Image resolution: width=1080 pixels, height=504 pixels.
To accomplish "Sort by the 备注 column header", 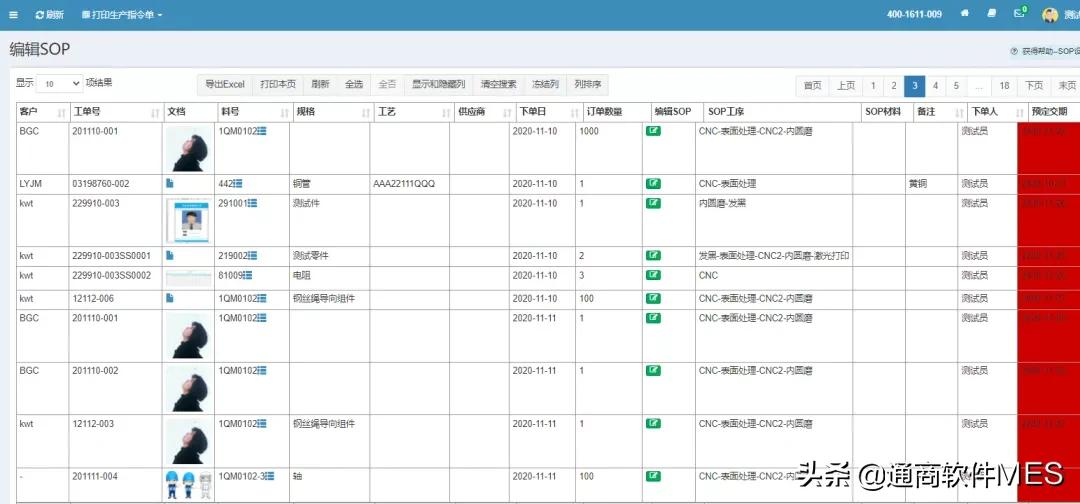I will tap(940, 112).
